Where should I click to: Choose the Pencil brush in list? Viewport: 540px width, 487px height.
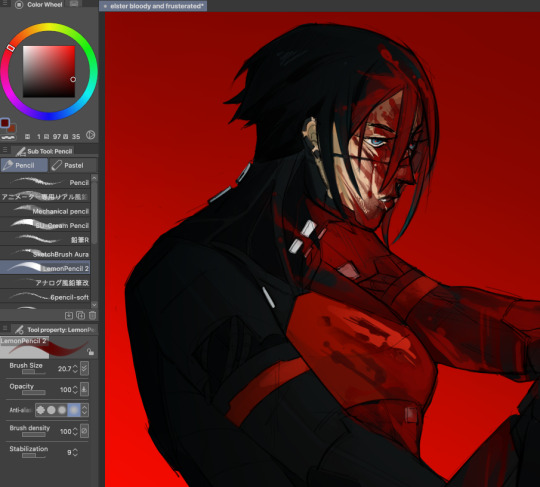coord(45,182)
